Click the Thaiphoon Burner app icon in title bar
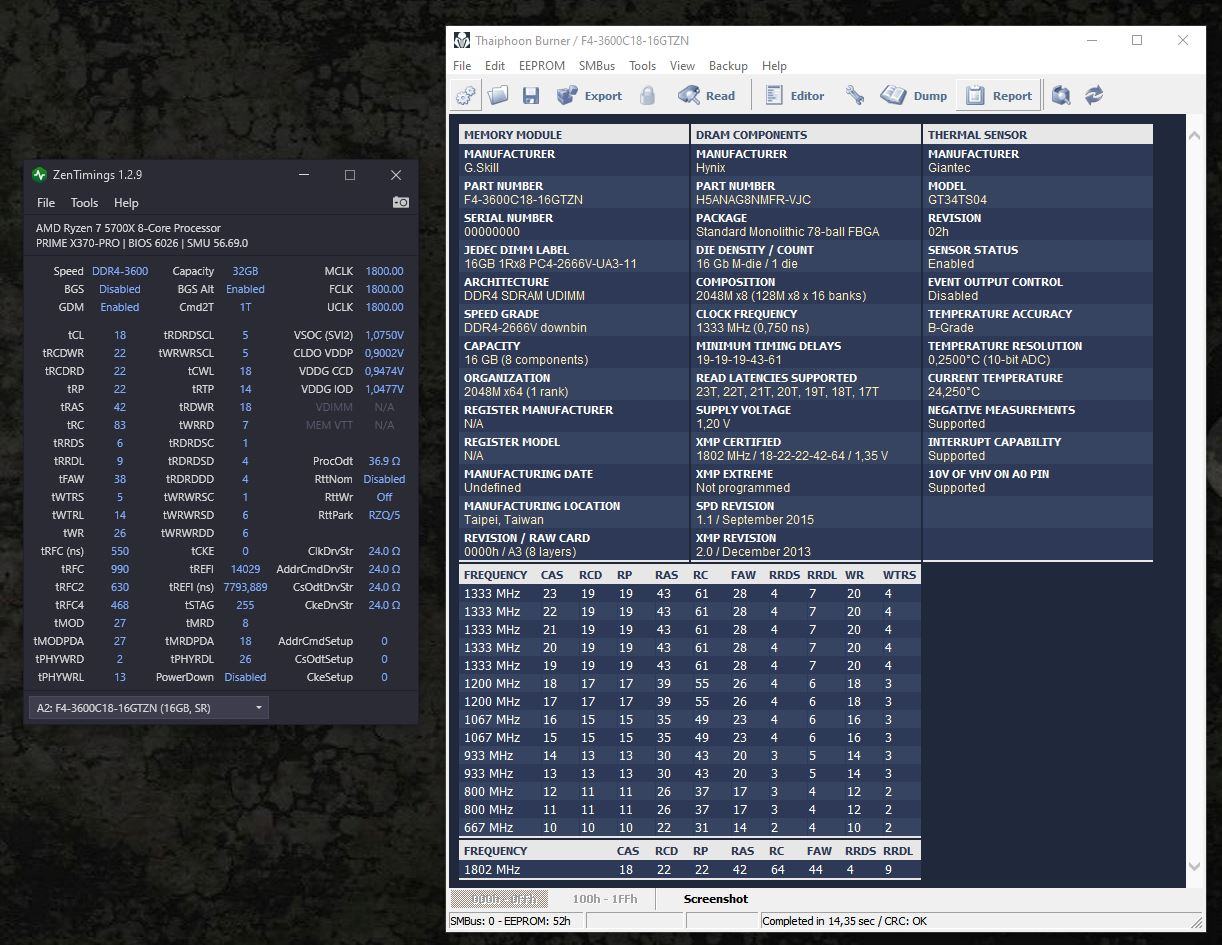 point(462,40)
